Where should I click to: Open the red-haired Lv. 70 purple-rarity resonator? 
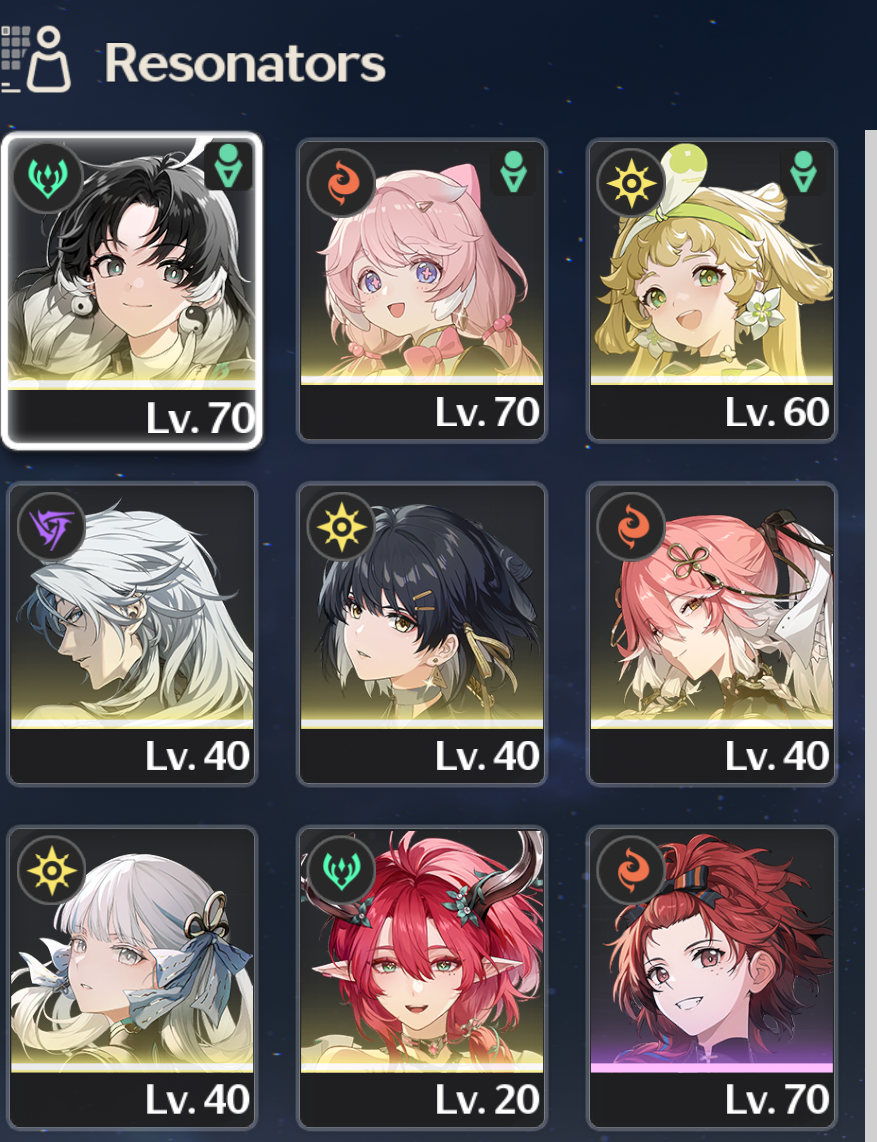pos(712,977)
